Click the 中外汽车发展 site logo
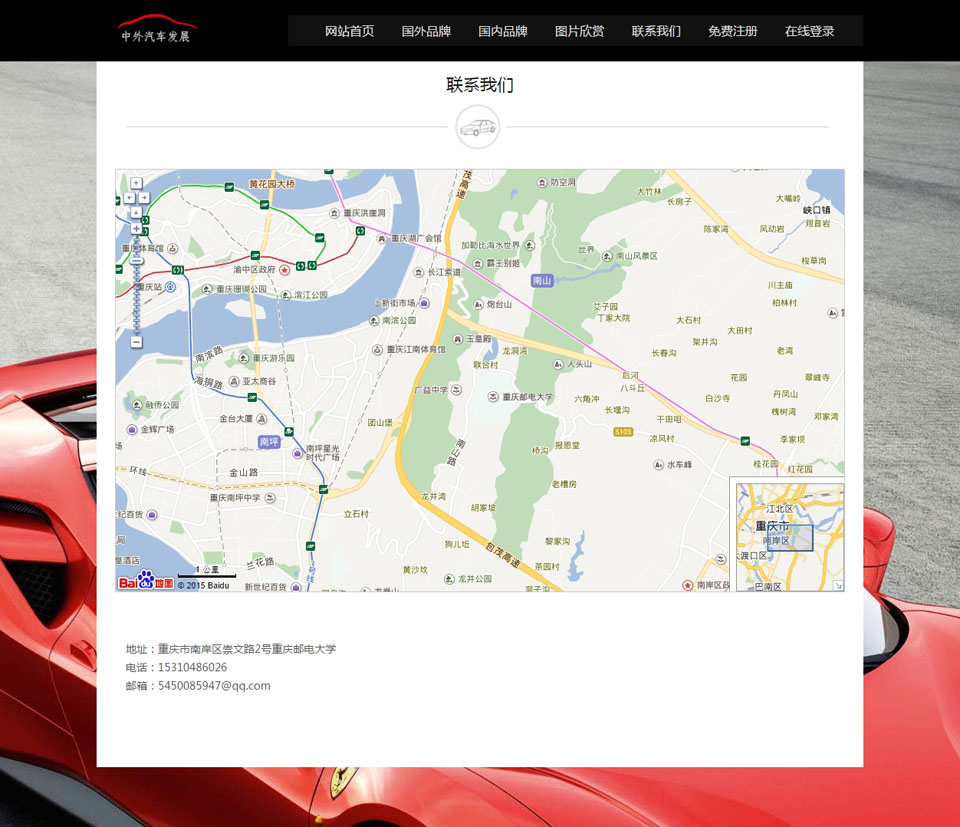Image resolution: width=960 pixels, height=827 pixels. coord(156,29)
